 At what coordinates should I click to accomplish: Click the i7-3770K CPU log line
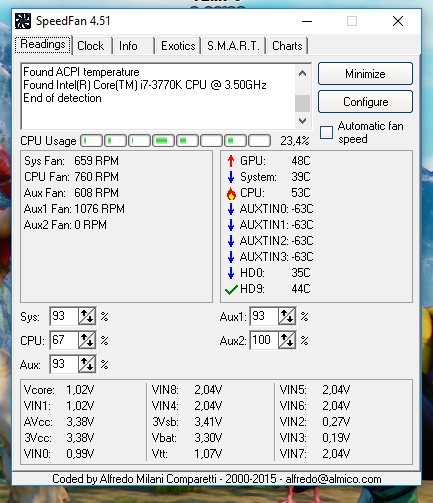click(x=145, y=85)
